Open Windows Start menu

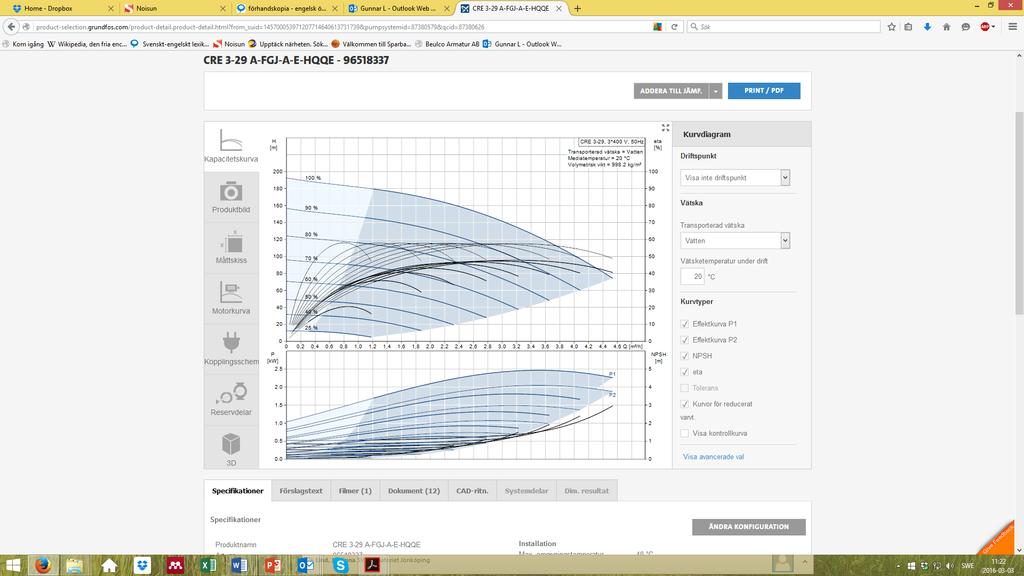[x=12, y=565]
